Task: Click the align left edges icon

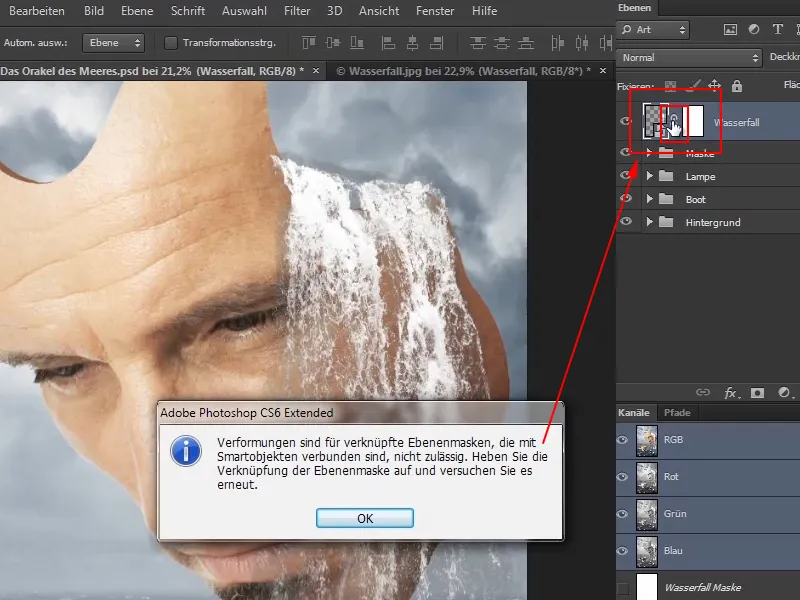Action: click(x=388, y=43)
